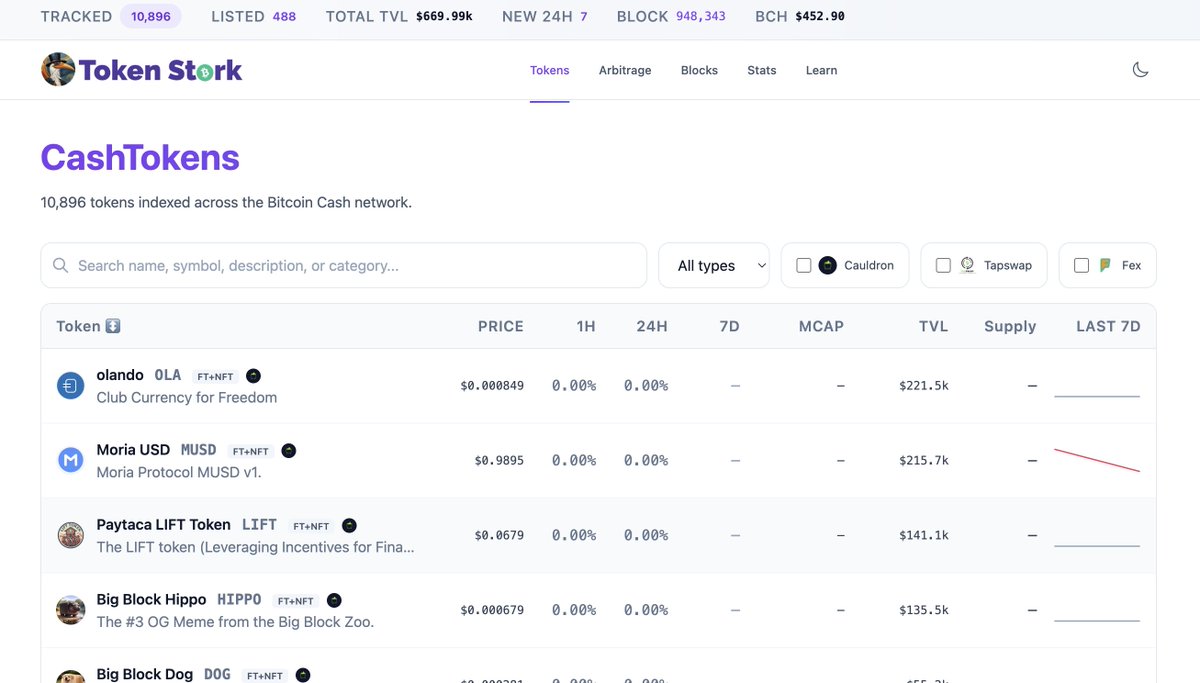Click the NEW 24H 7 stat
The width and height of the screenshot is (1200, 683).
pyautogui.click(x=545, y=16)
